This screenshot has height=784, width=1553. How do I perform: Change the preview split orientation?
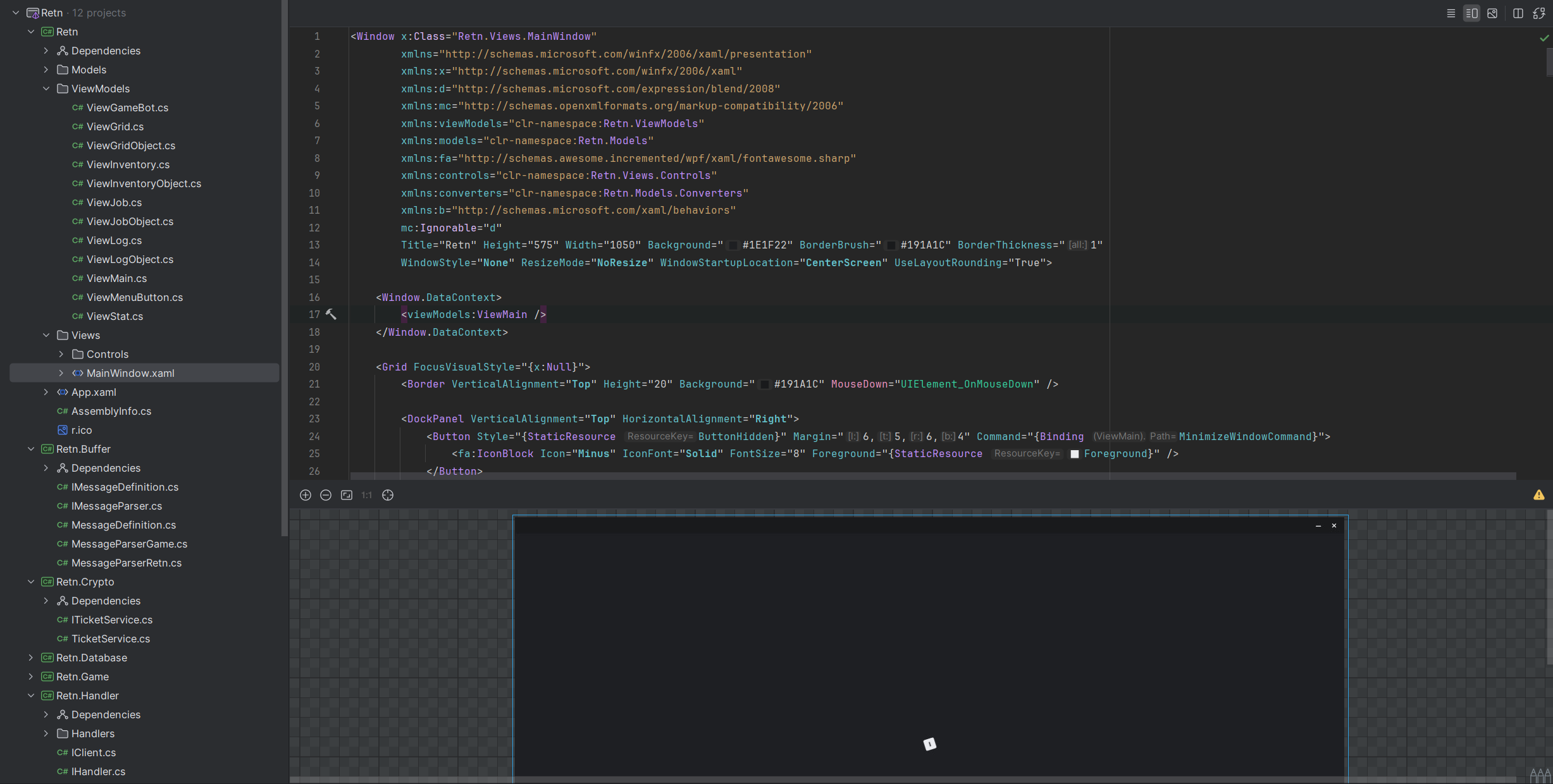click(1518, 13)
